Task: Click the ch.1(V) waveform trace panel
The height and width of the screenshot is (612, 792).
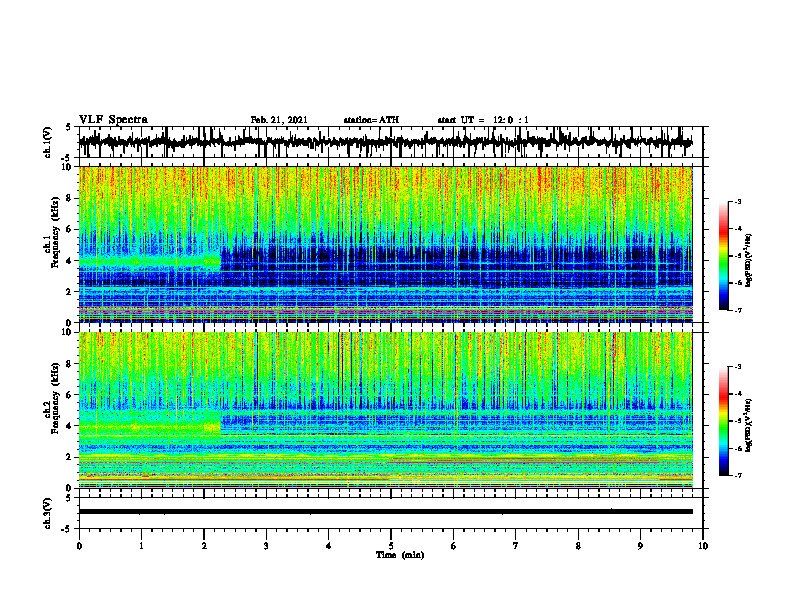Action: click(x=391, y=142)
